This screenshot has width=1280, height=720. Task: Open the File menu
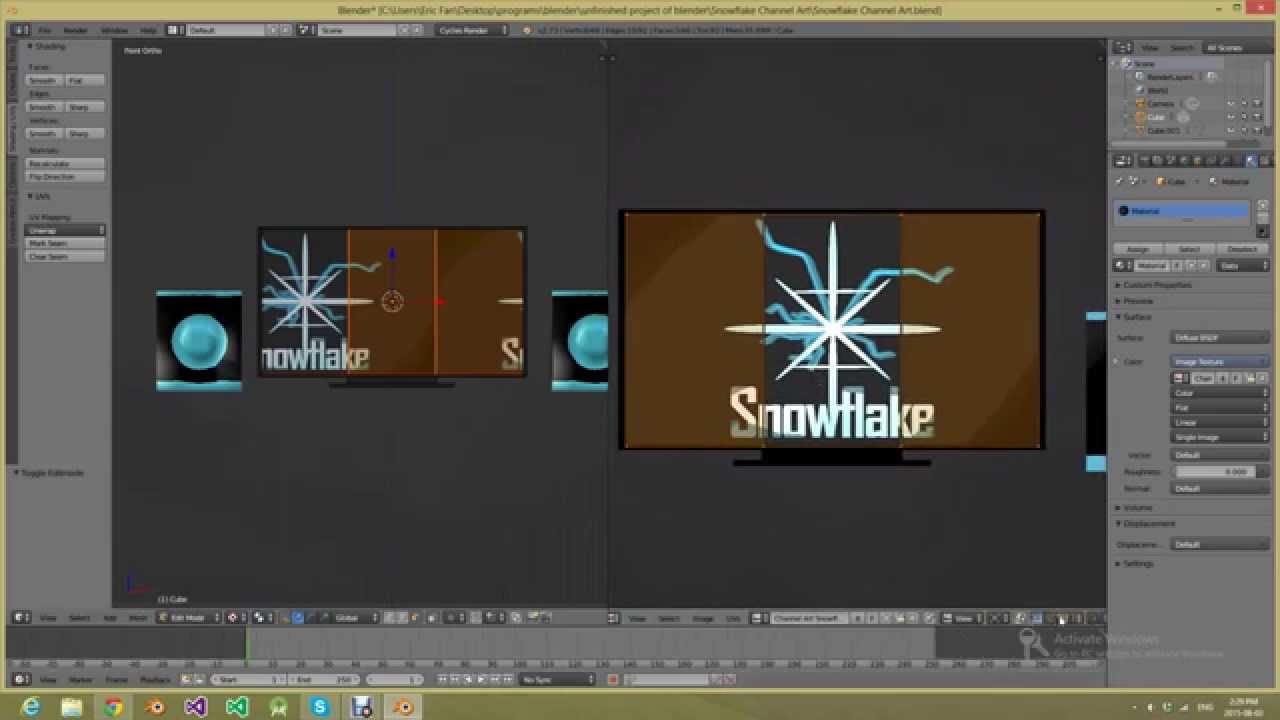(45, 30)
